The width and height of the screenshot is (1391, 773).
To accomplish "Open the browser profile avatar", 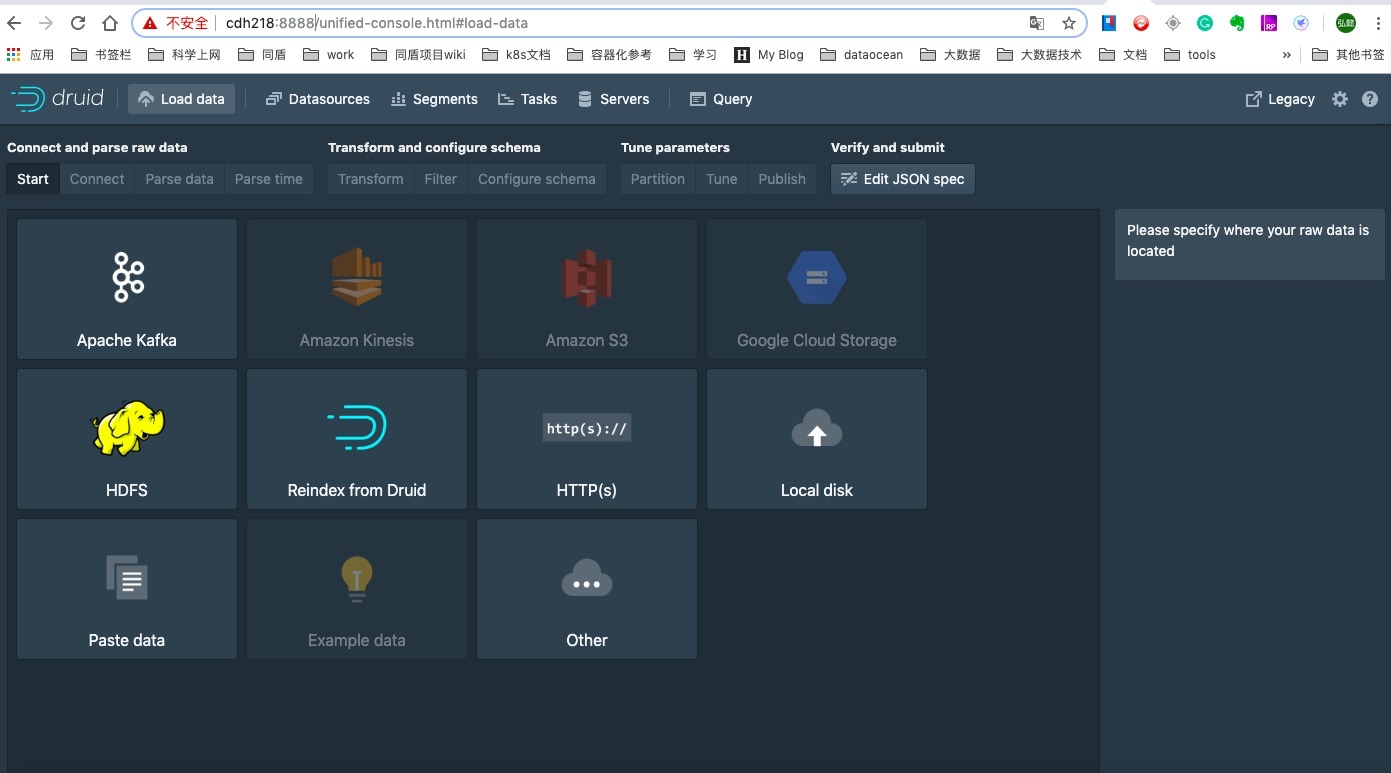I will tap(1346, 23).
